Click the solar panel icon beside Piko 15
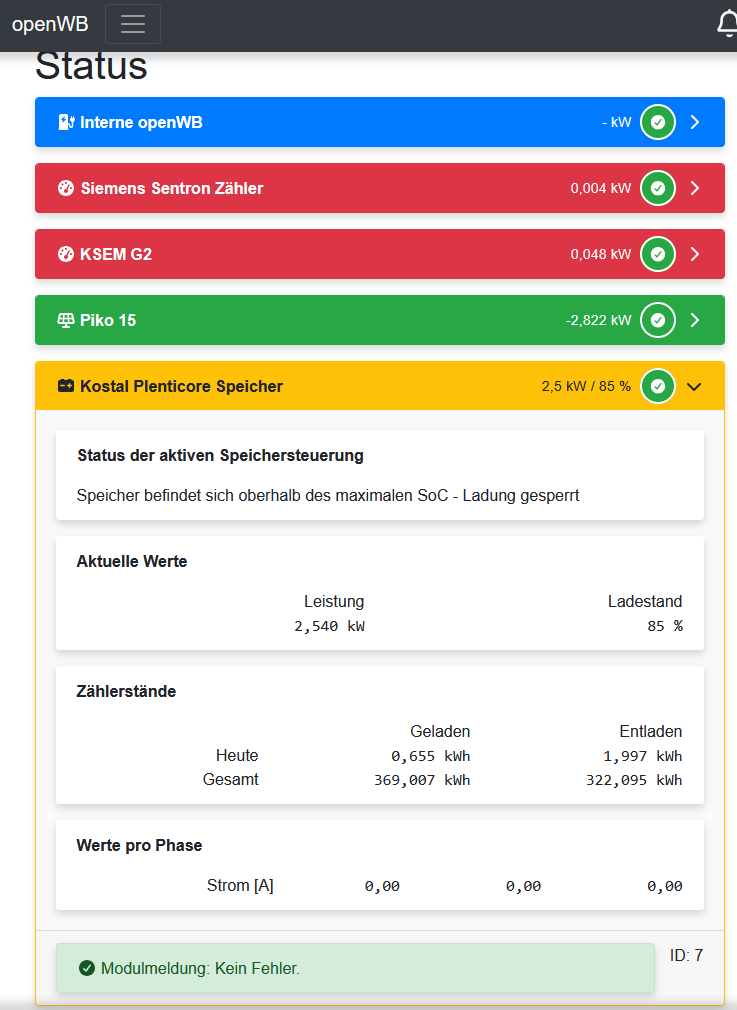Viewport: 737px width, 1010px height. coord(66,320)
